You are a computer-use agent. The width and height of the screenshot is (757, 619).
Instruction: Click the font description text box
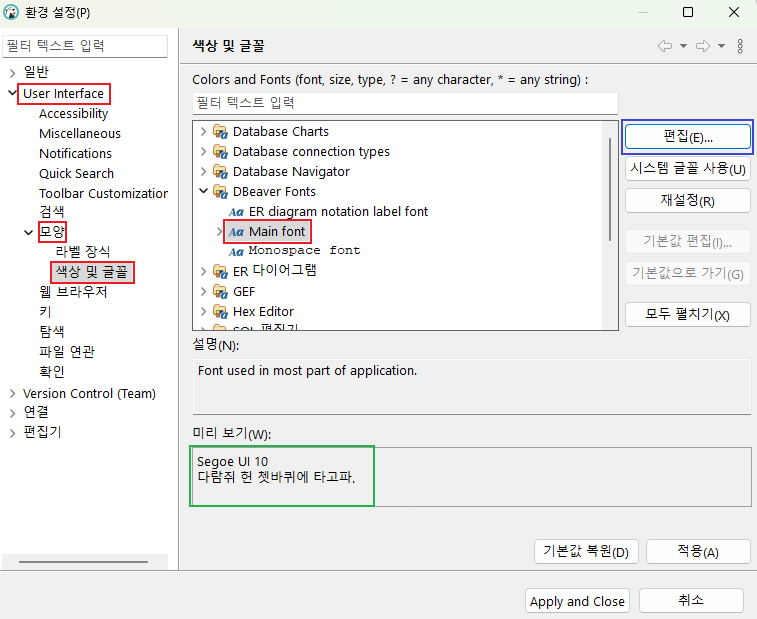coord(472,386)
